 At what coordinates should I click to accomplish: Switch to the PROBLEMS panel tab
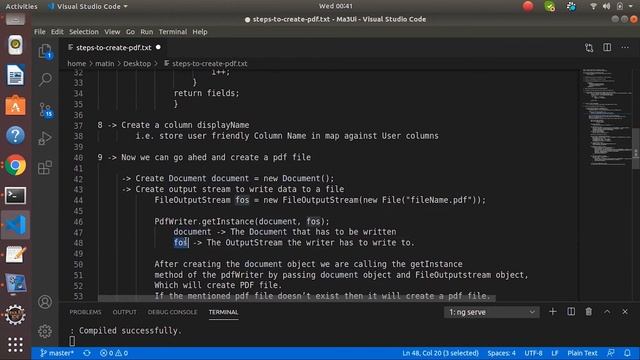[85, 312]
